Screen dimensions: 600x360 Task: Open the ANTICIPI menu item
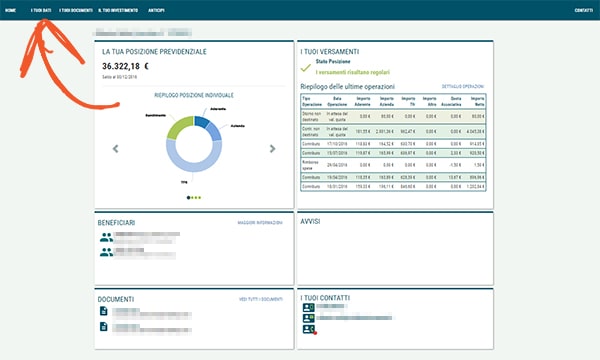click(x=156, y=10)
